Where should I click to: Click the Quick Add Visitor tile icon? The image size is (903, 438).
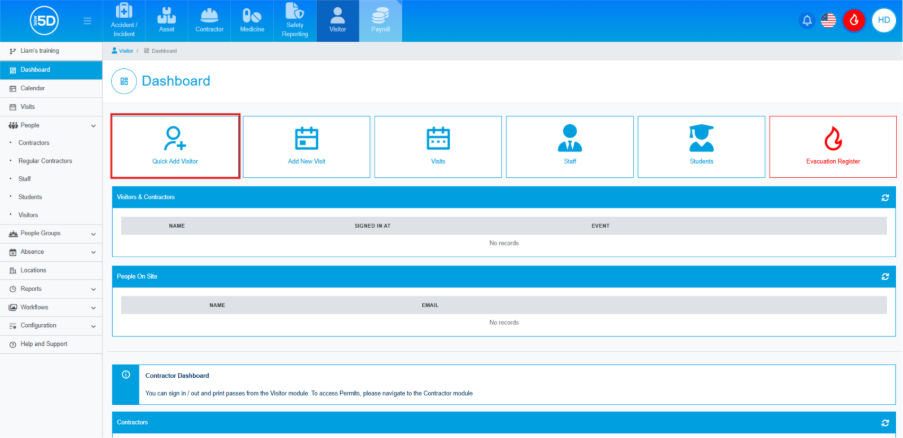(175, 138)
